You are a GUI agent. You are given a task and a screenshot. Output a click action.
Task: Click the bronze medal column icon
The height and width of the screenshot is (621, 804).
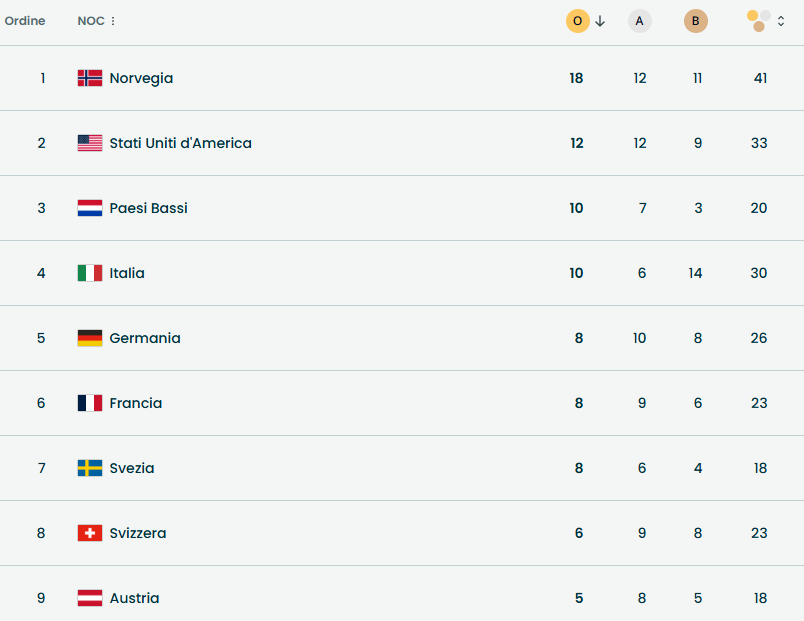coord(695,21)
